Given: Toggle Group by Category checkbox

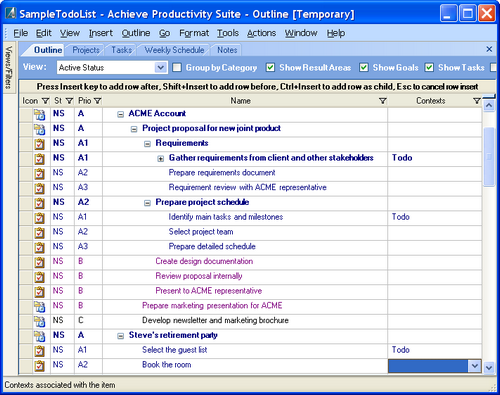Looking at the screenshot, I should pyautogui.click(x=177, y=68).
